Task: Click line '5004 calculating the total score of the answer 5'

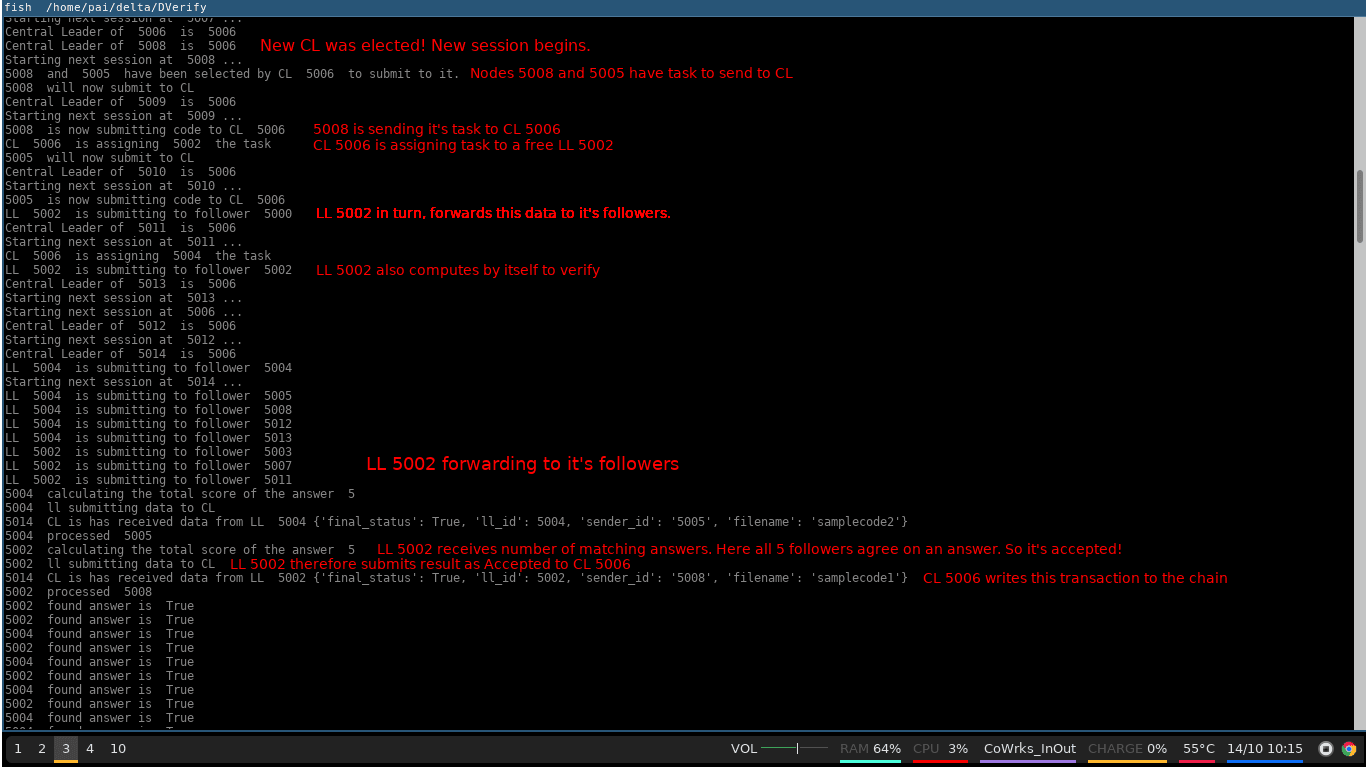Action: point(180,494)
